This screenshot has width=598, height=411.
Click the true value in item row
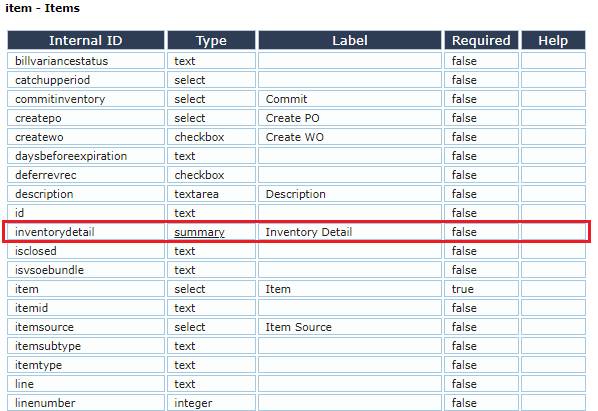click(x=481, y=289)
